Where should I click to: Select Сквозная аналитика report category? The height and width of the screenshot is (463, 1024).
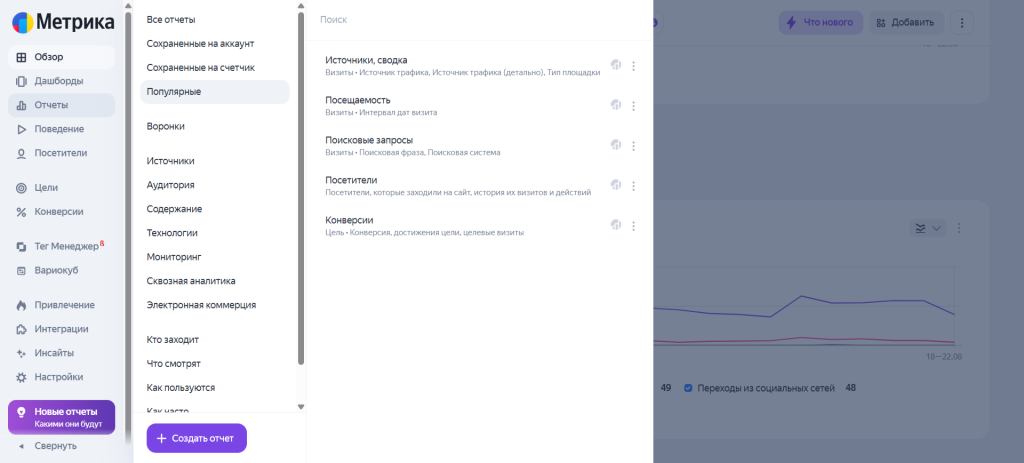click(x=196, y=281)
